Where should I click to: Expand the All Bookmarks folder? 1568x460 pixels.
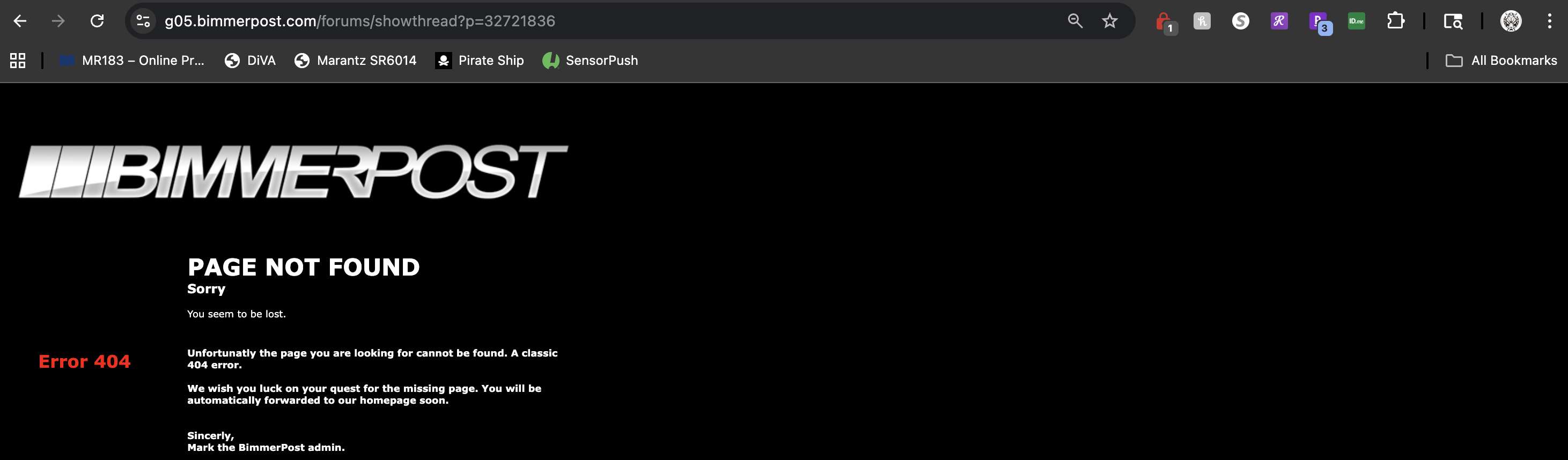(x=1501, y=61)
